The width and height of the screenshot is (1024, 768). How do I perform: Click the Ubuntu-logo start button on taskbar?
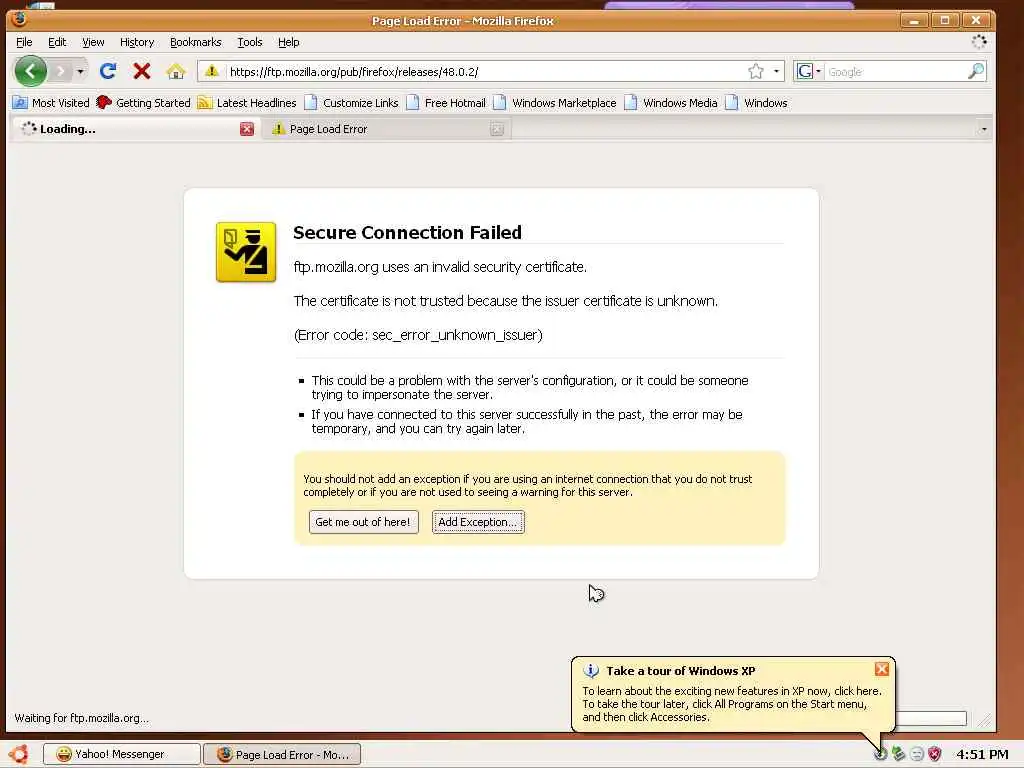point(19,754)
